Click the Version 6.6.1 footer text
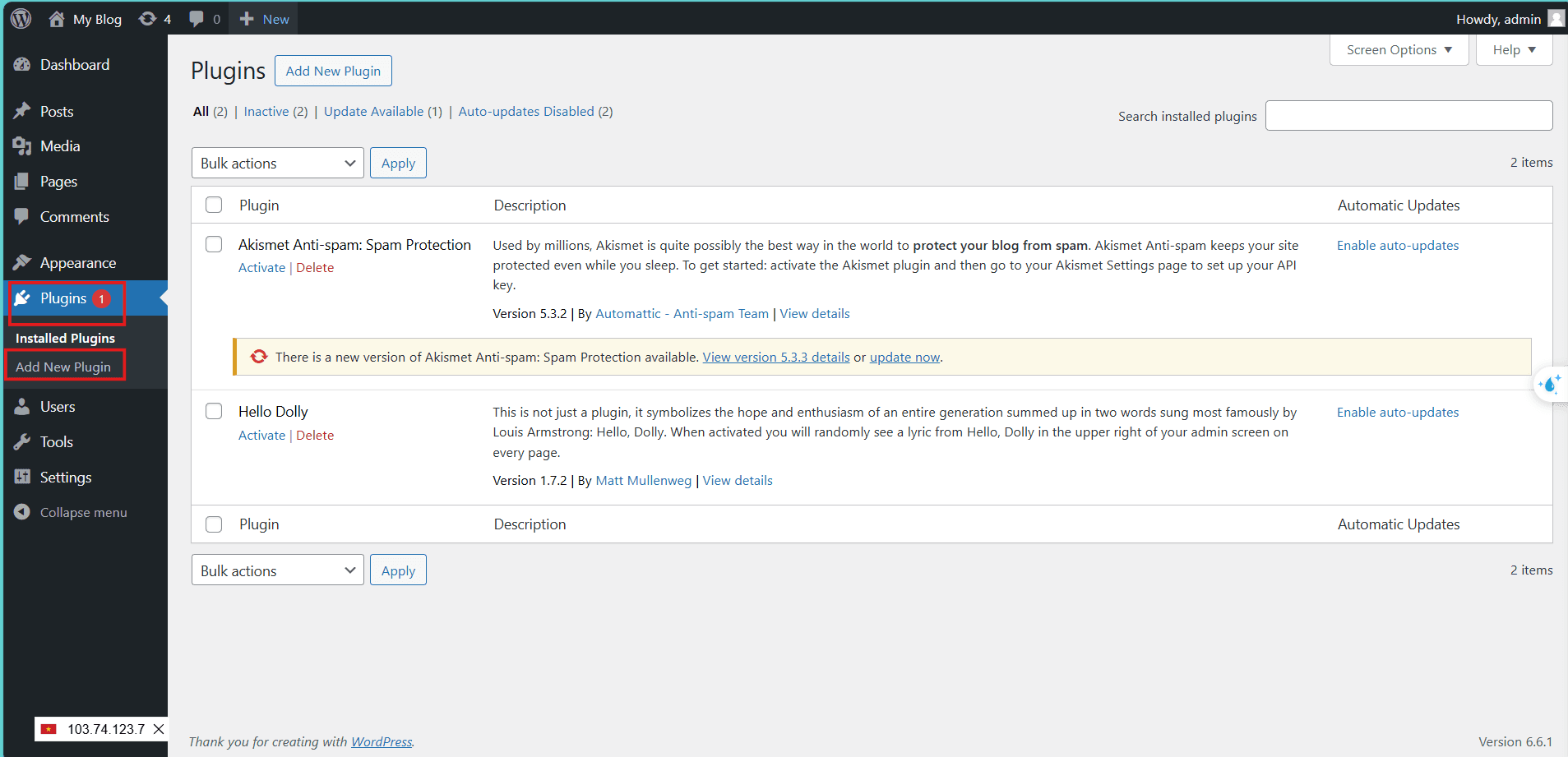 pos(1515,742)
